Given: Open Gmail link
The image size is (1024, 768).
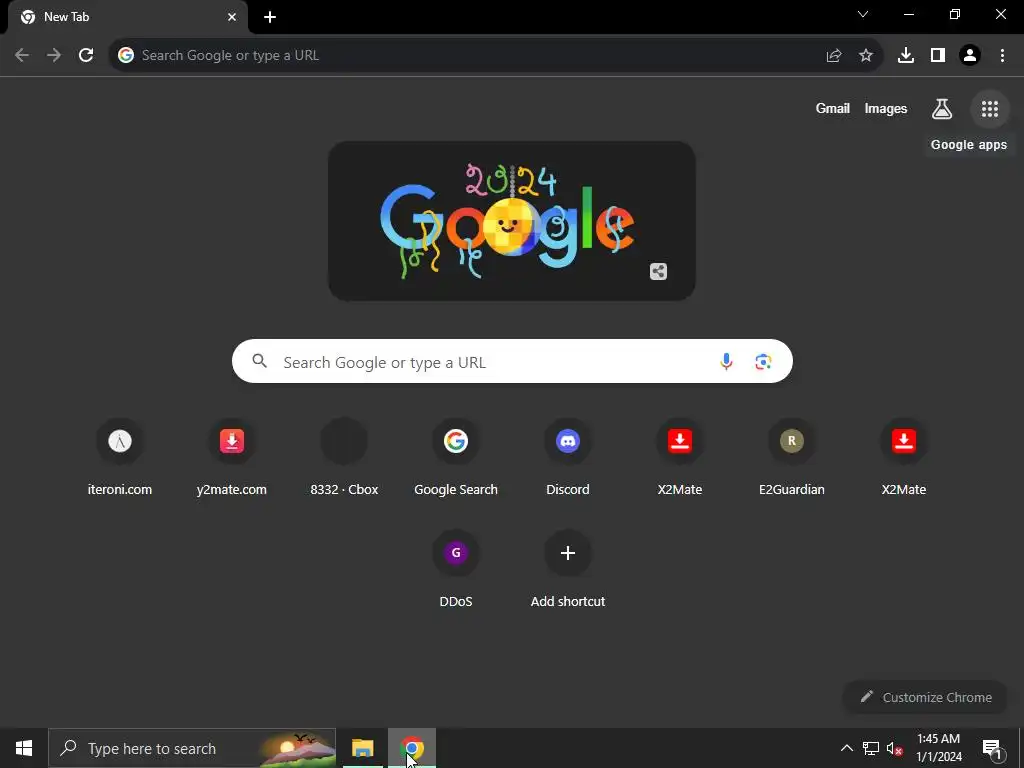Looking at the screenshot, I should click(833, 109).
